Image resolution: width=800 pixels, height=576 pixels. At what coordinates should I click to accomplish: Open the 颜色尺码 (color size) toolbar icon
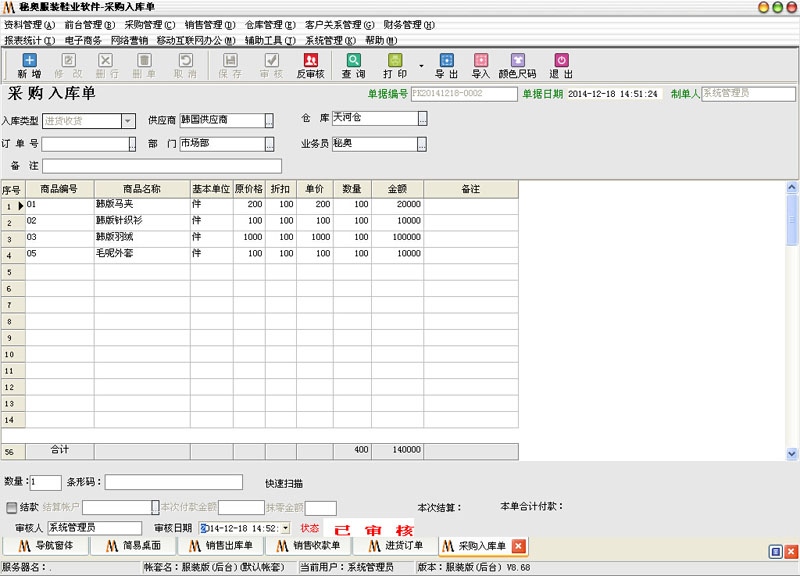517,65
